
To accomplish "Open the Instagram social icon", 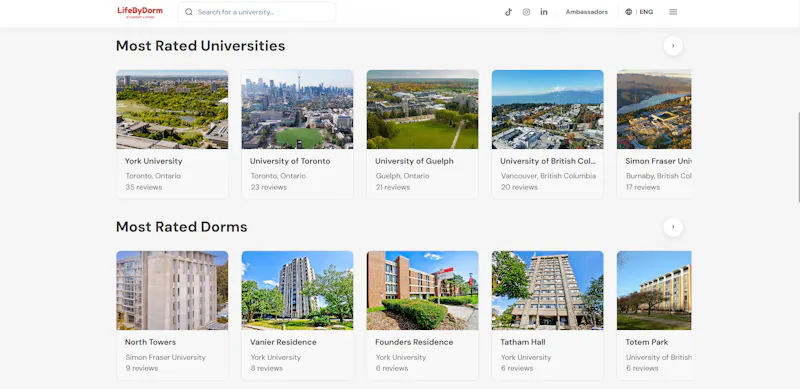I will pos(526,12).
